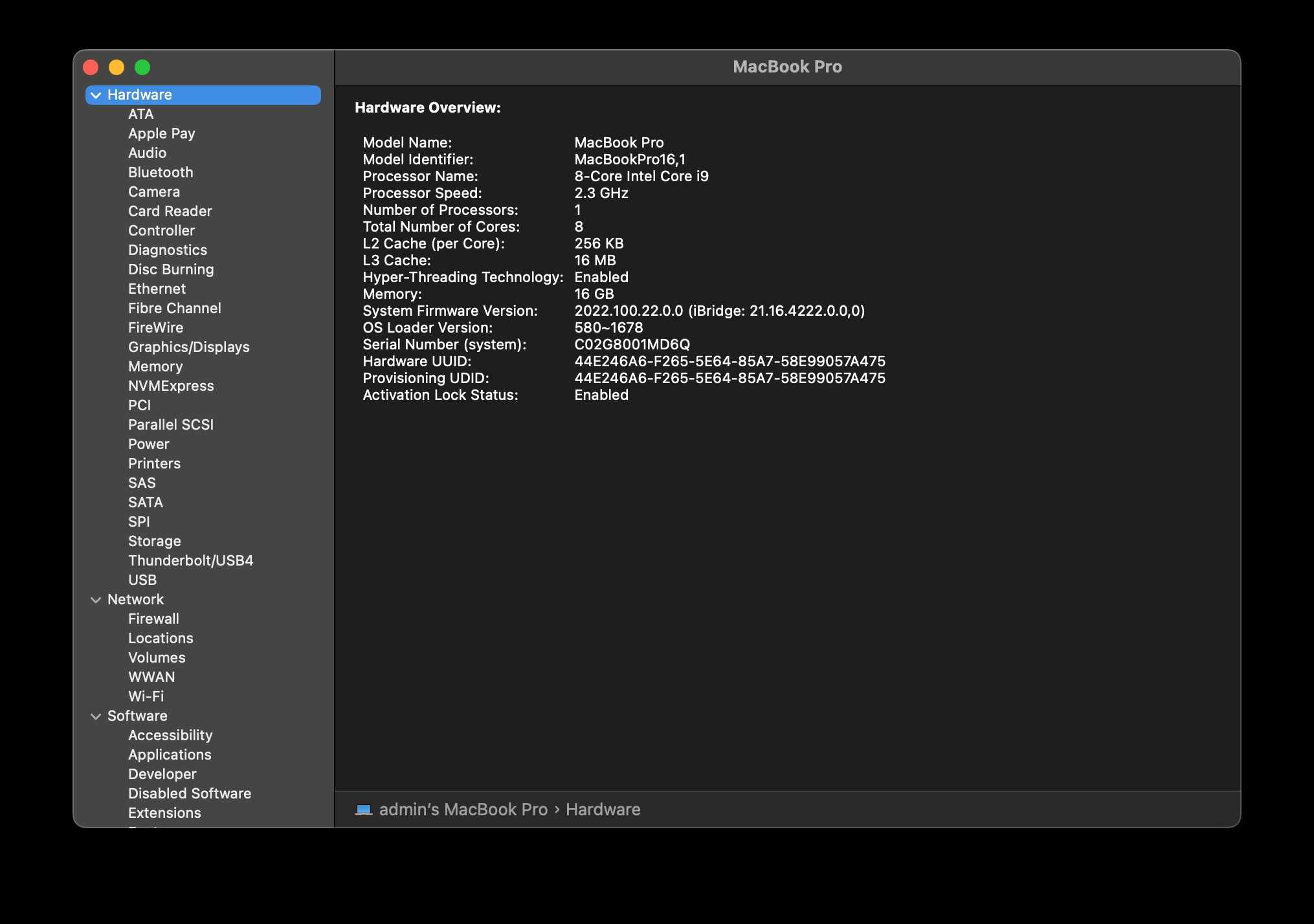Open Graphics/Displays entry
The height and width of the screenshot is (924, 1314).
tap(188, 347)
